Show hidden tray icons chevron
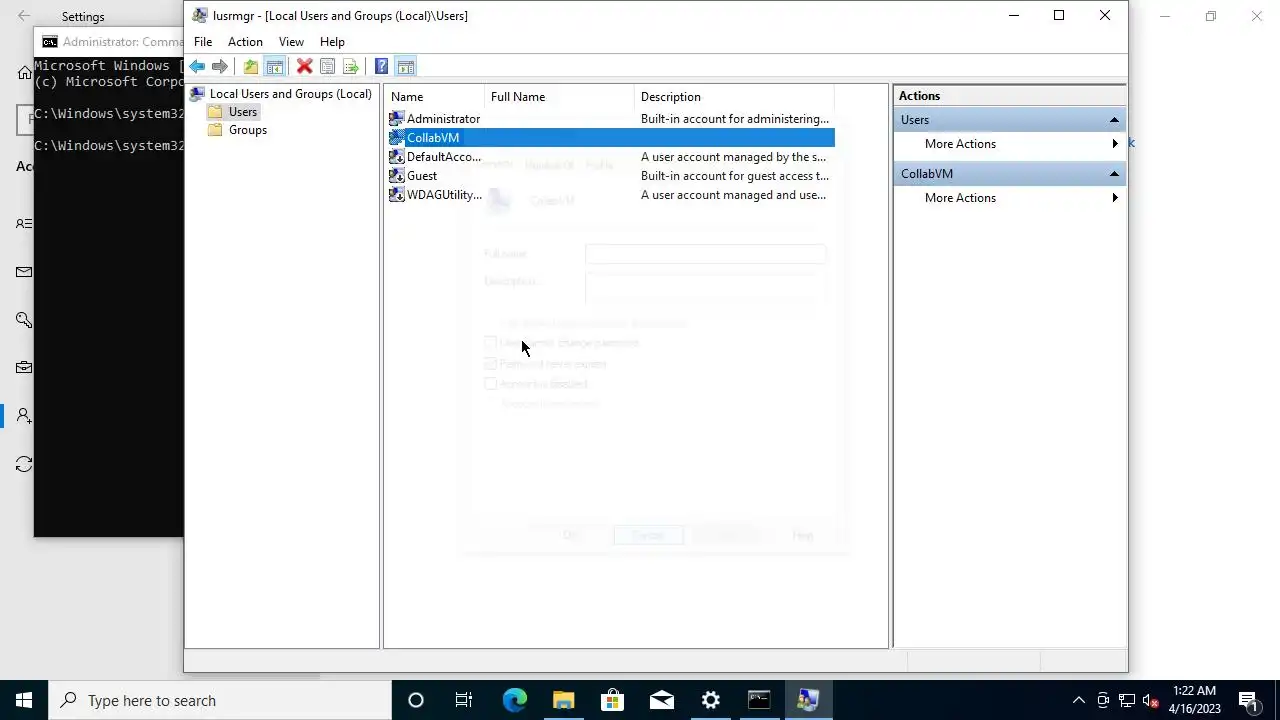 point(1078,700)
